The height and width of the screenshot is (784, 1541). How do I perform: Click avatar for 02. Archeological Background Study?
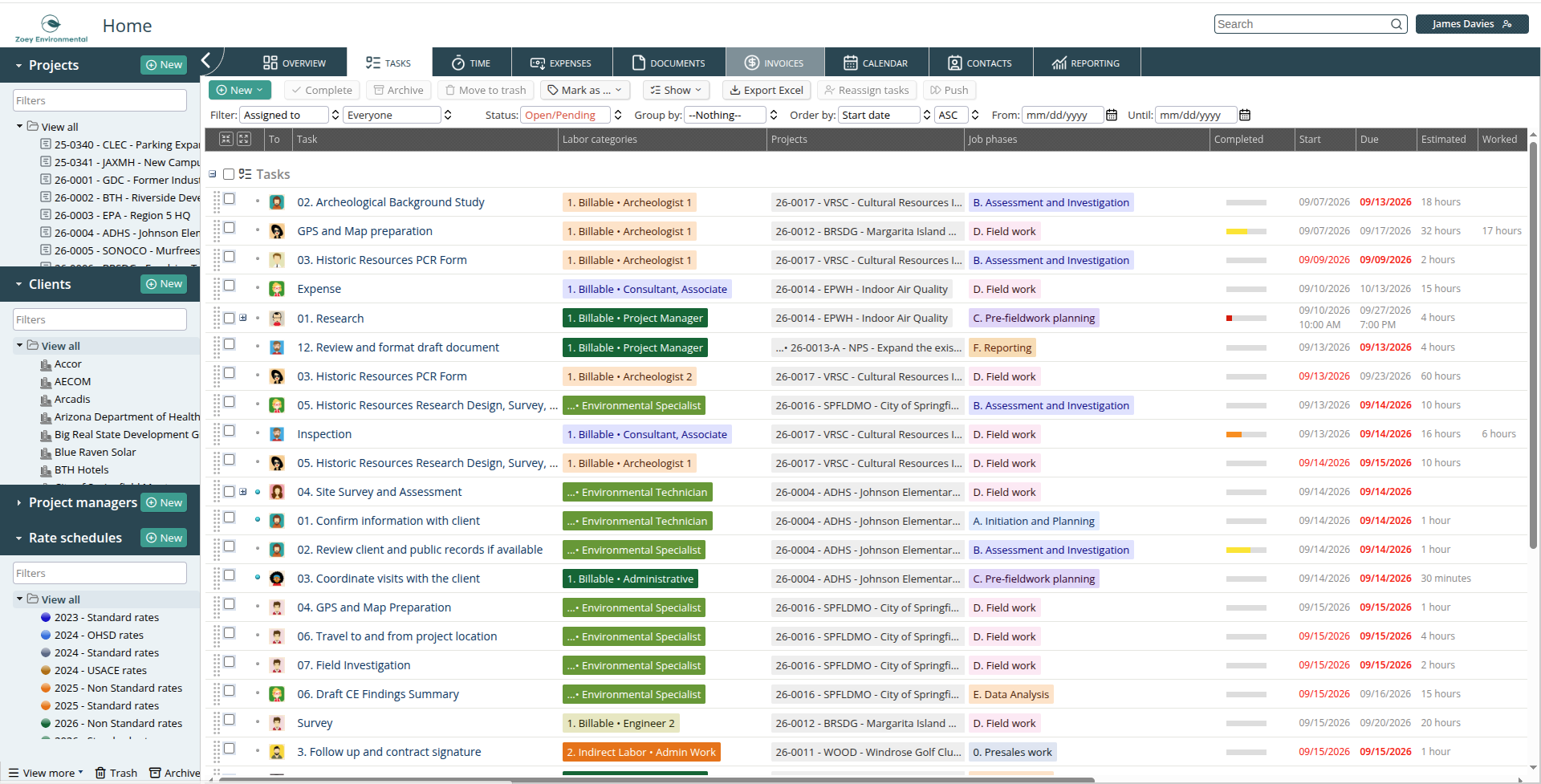(277, 202)
